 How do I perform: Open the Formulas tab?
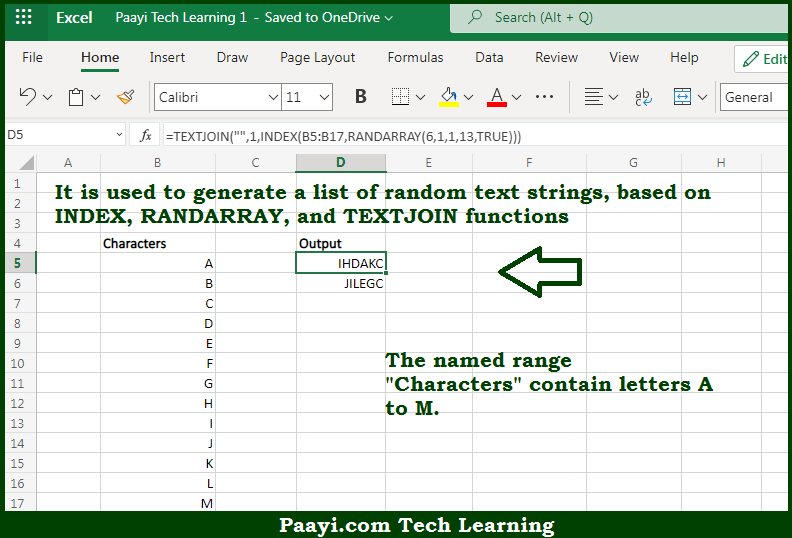click(x=415, y=58)
